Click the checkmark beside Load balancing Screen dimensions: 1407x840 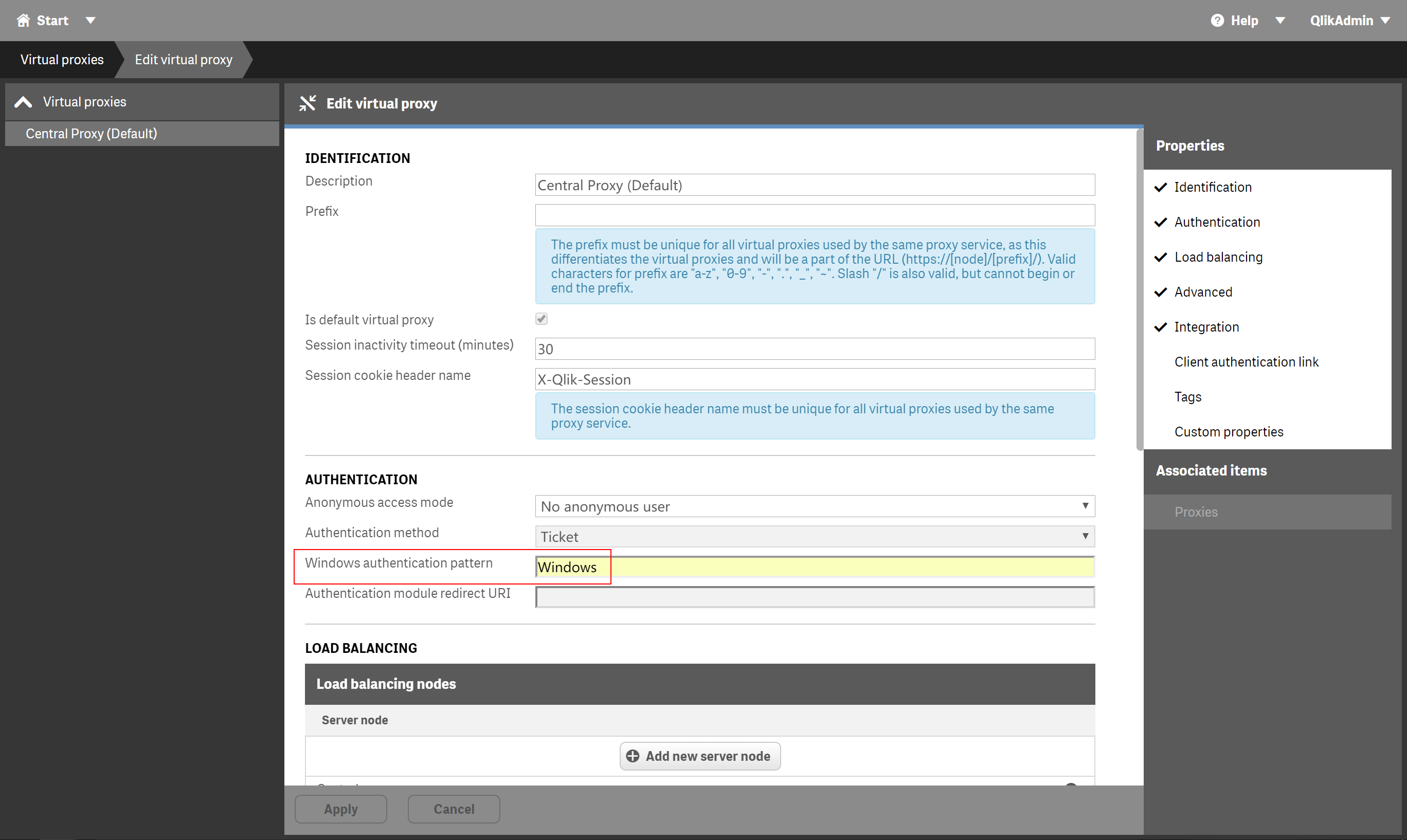1160,257
